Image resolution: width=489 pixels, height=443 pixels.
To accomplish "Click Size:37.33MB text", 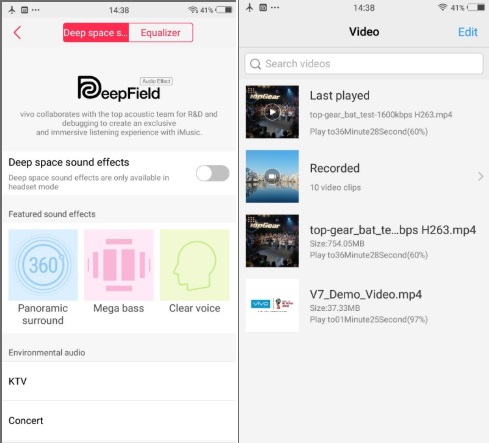I will (x=335, y=308).
